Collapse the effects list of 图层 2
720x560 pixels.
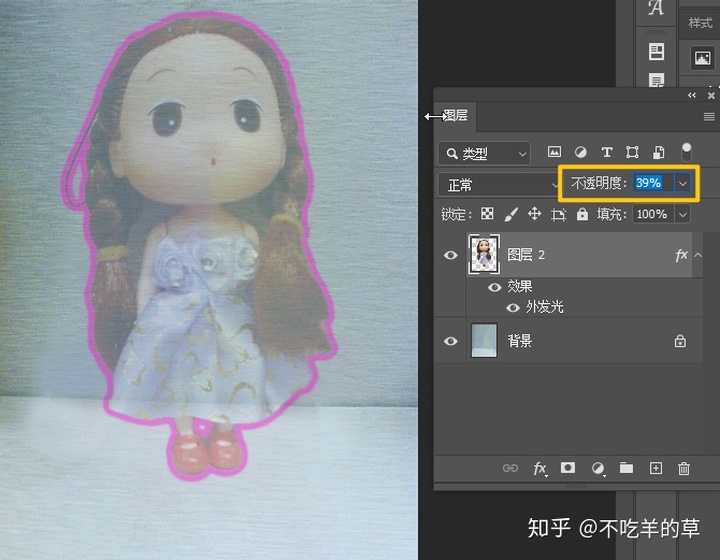[698, 255]
